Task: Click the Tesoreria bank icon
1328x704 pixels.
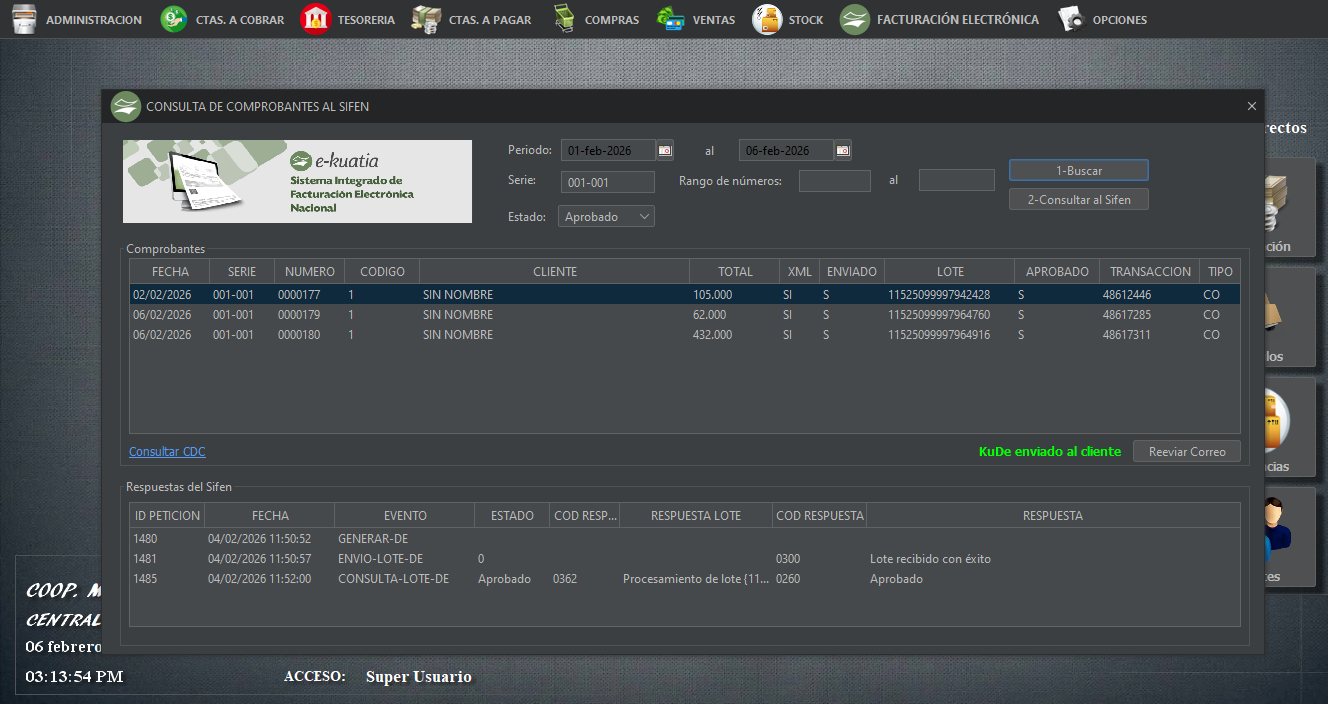Action: coord(316,19)
